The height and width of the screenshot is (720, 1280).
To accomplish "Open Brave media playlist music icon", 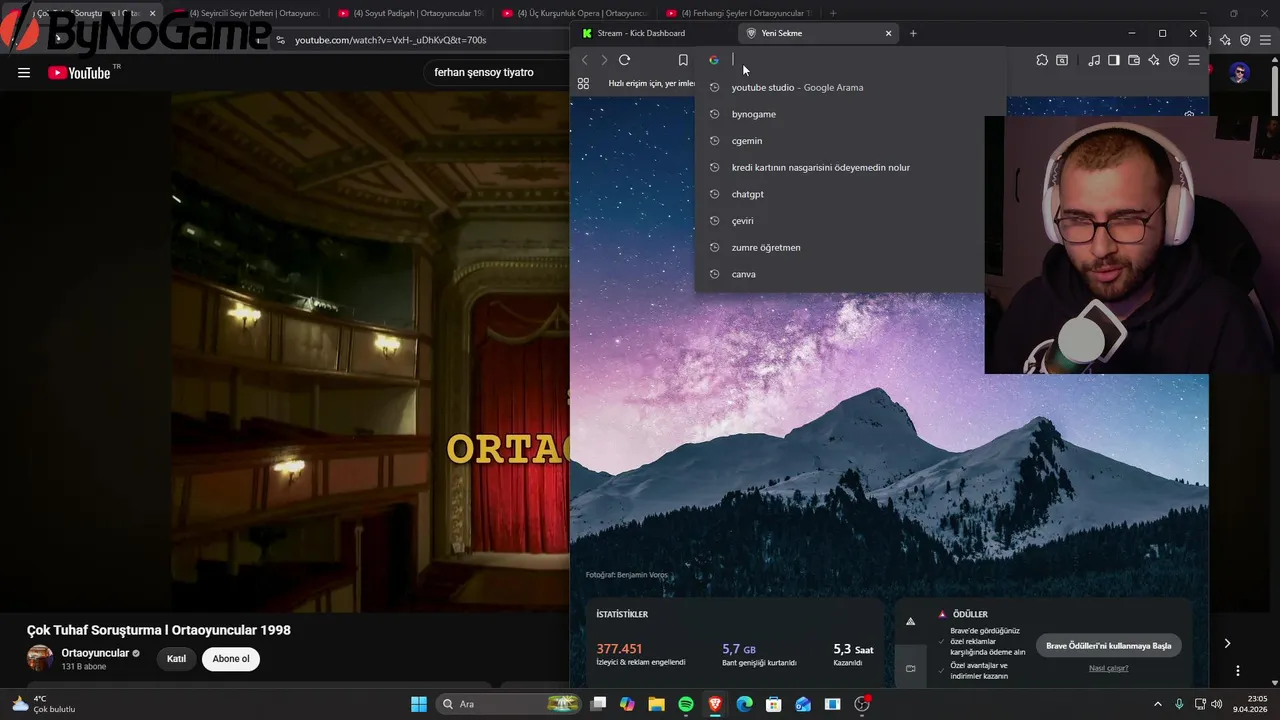I will (x=1094, y=60).
